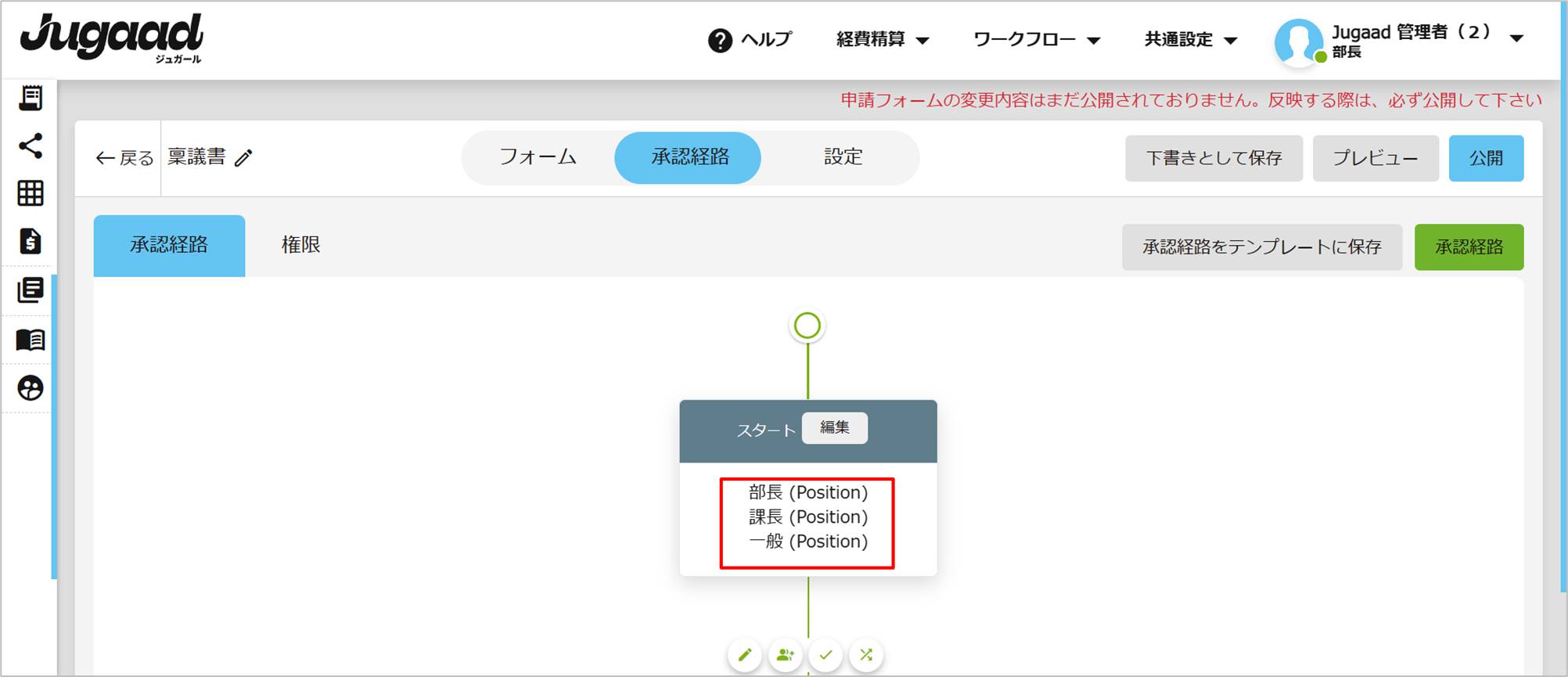Click 承認経路をテンプレートに保存 button
This screenshot has height=677, width=1568.
[x=1261, y=247]
